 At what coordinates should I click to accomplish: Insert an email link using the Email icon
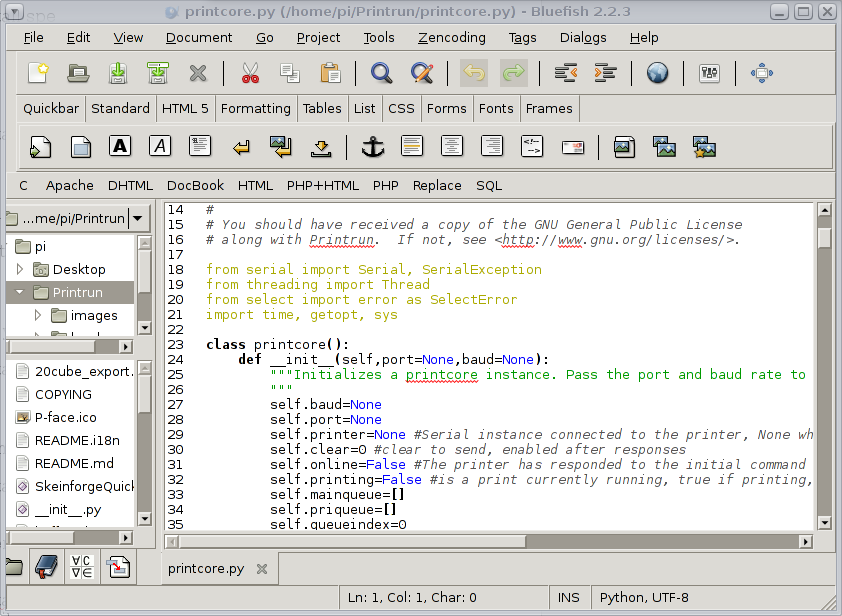pos(572,147)
